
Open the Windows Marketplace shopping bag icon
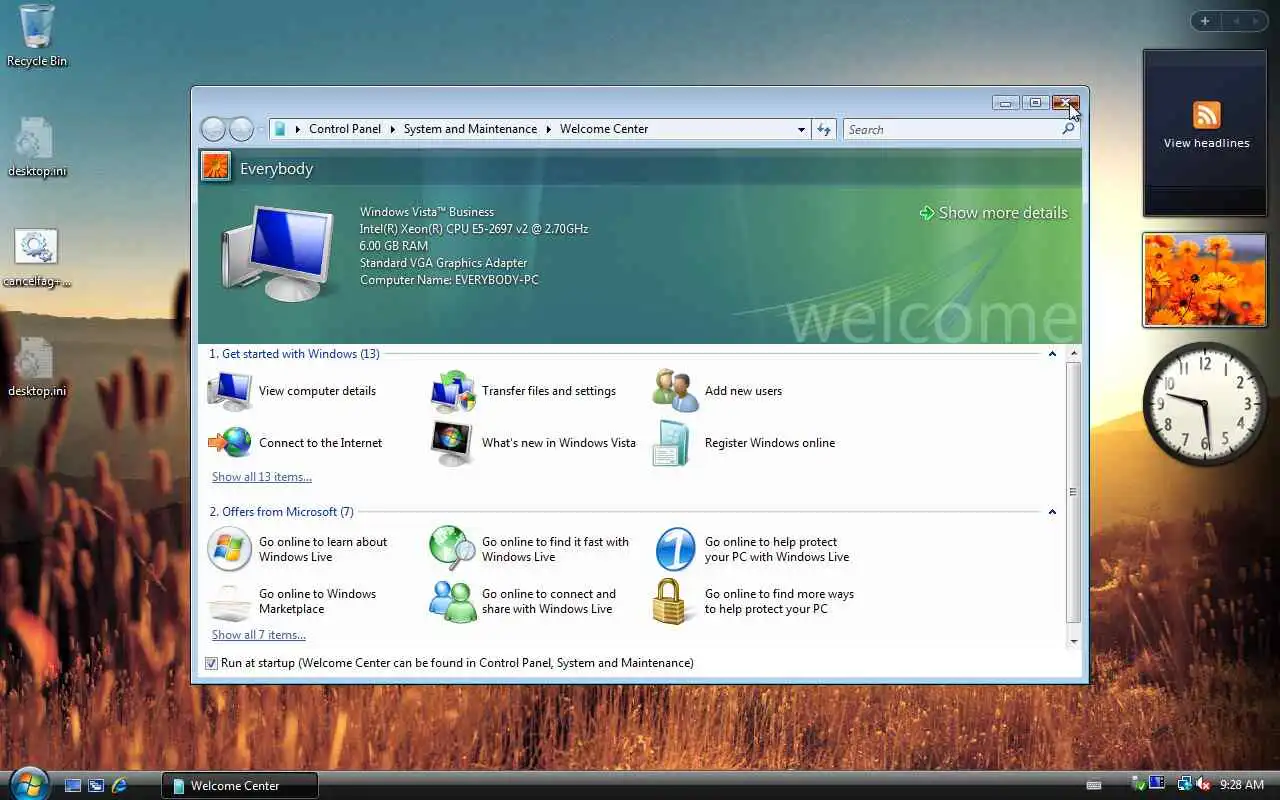[x=229, y=602]
